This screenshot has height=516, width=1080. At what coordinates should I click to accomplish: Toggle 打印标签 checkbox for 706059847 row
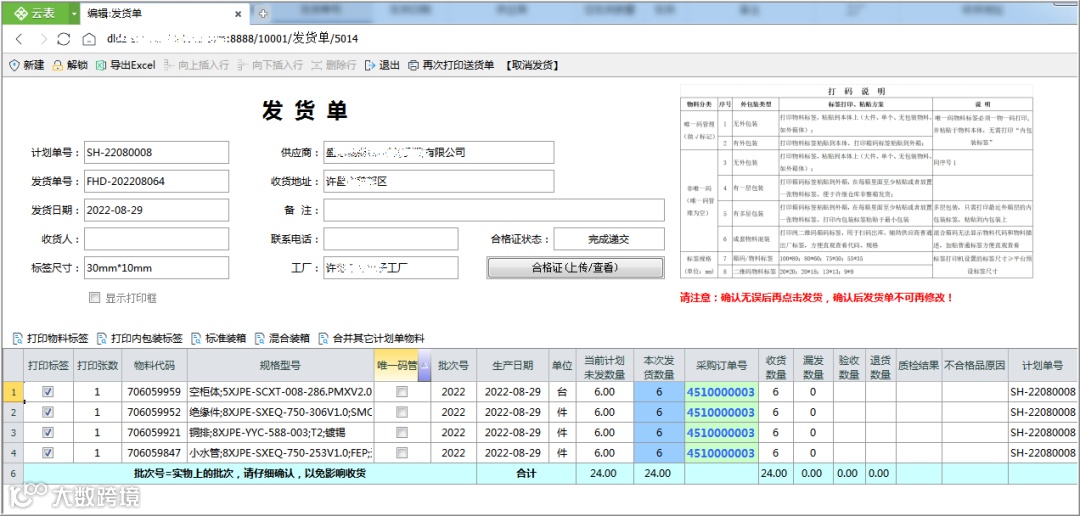(x=48, y=454)
